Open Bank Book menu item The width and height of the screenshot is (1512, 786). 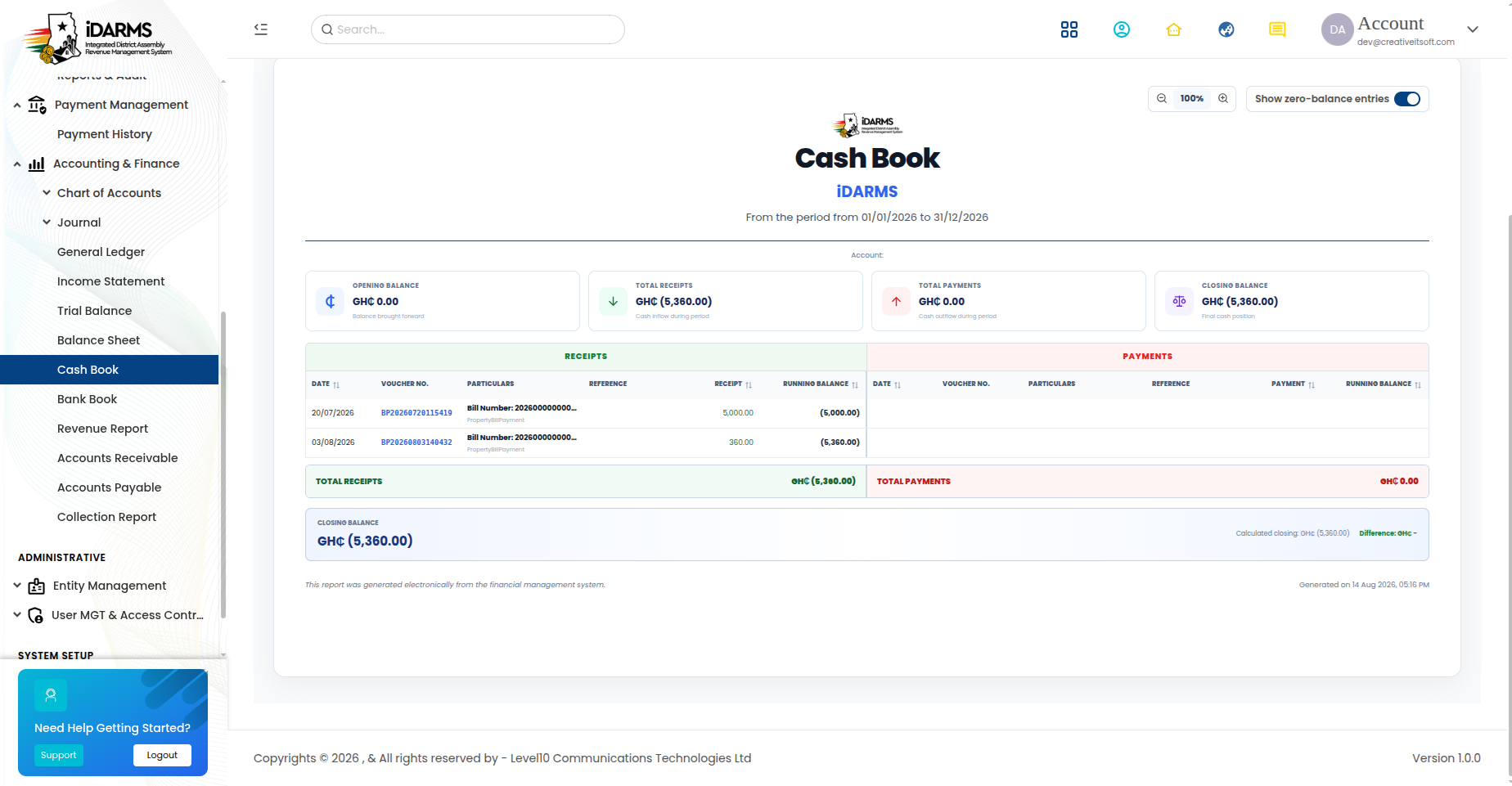tap(87, 399)
